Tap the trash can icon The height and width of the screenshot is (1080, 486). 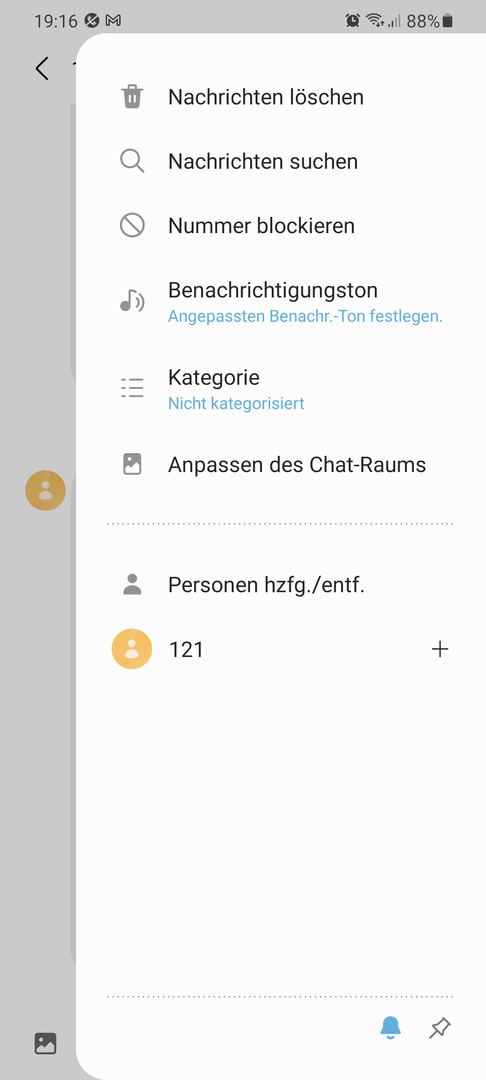click(x=131, y=97)
